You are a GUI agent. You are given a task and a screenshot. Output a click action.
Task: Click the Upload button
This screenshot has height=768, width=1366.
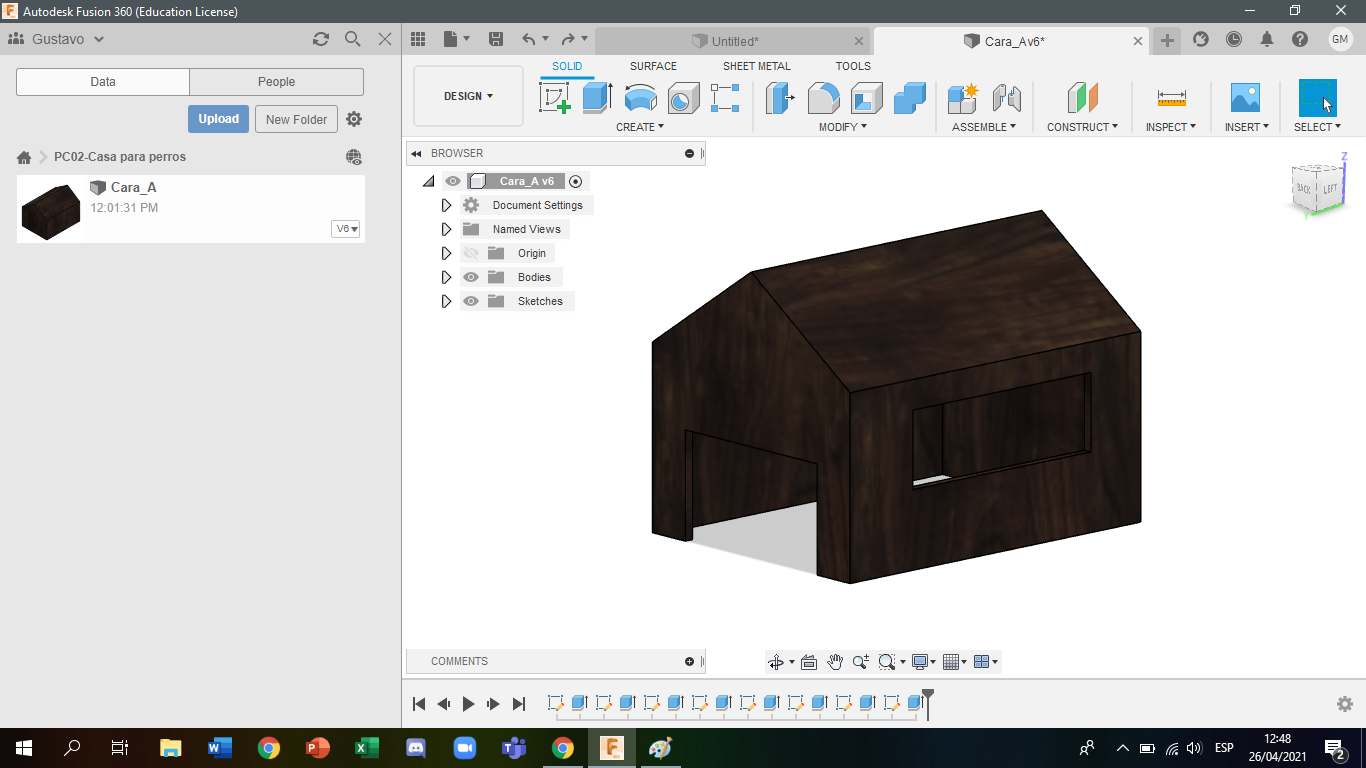pyautogui.click(x=218, y=119)
